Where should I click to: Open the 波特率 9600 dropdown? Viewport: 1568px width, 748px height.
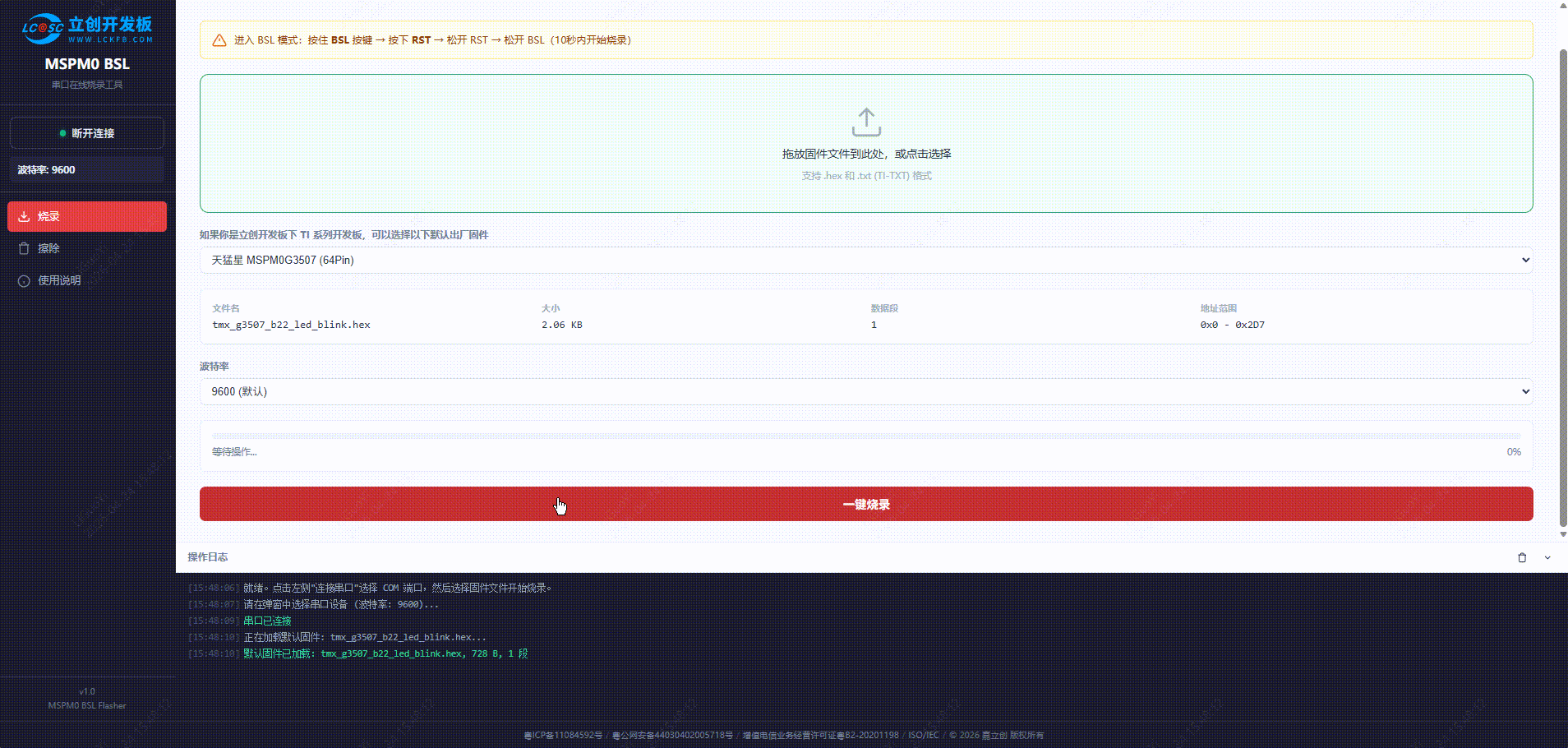pyautogui.click(x=866, y=391)
